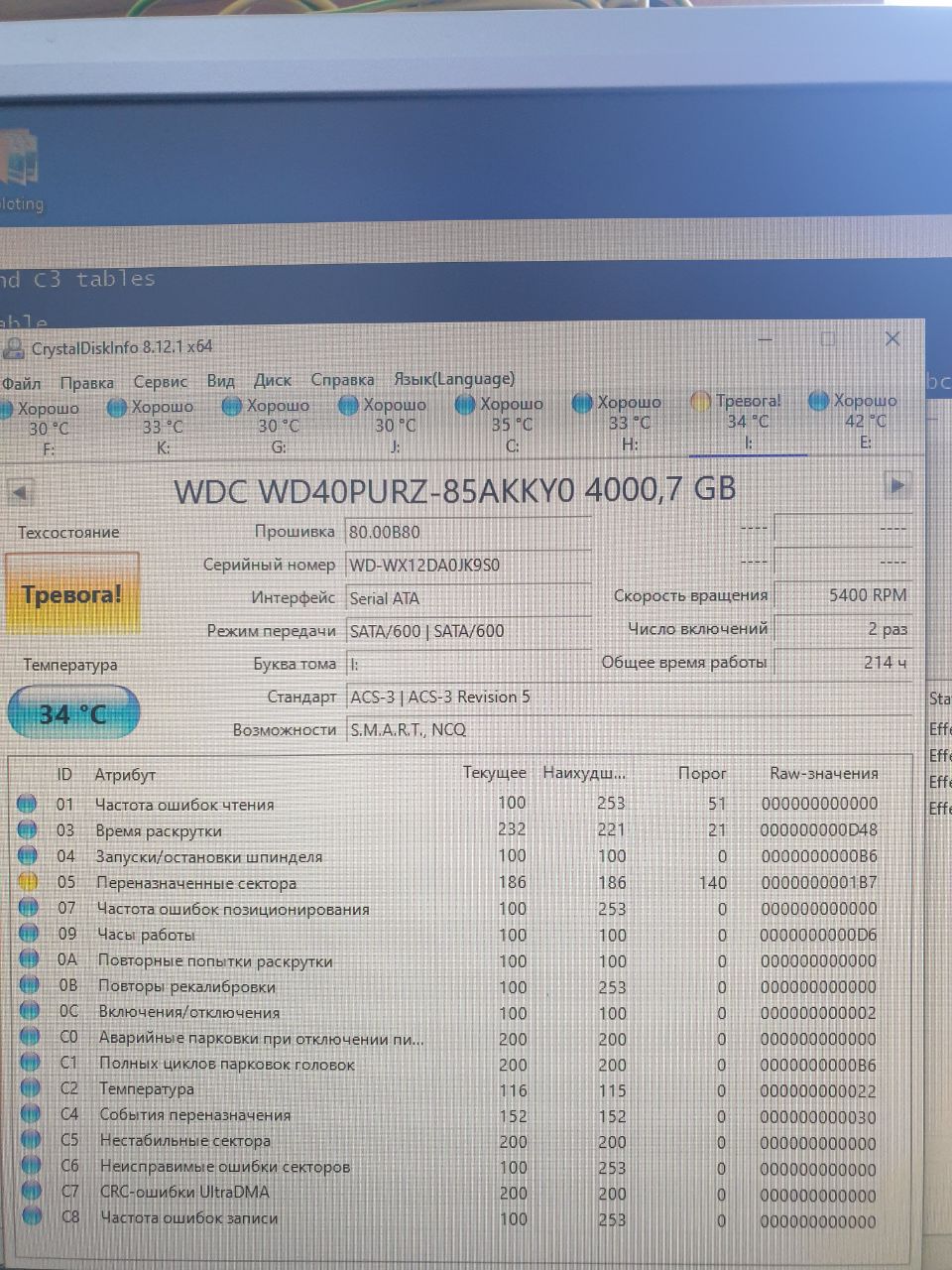952x1270 pixels.
Task: Click status icon of 0C Включения/отключения
Action: click(x=30, y=1011)
